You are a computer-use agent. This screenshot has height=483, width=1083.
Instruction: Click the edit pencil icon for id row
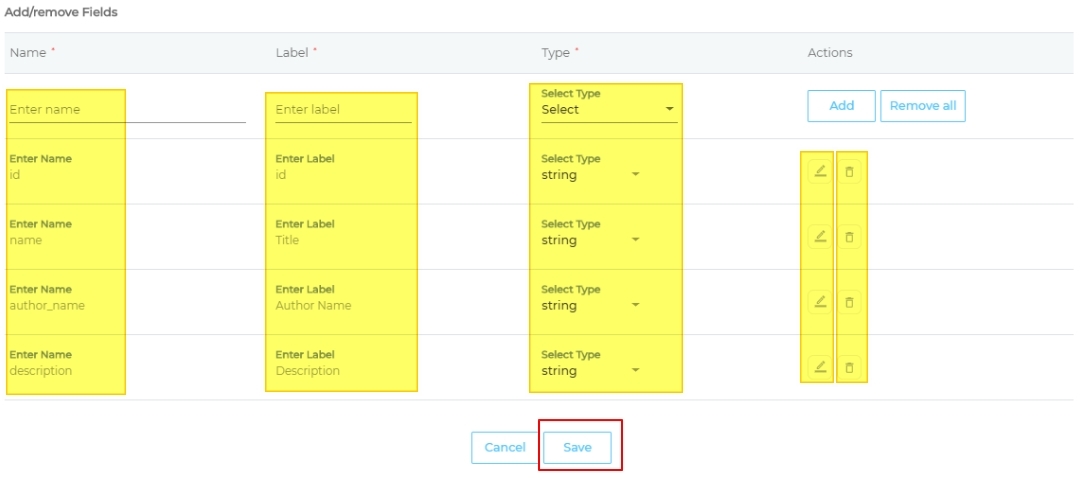[820, 172]
